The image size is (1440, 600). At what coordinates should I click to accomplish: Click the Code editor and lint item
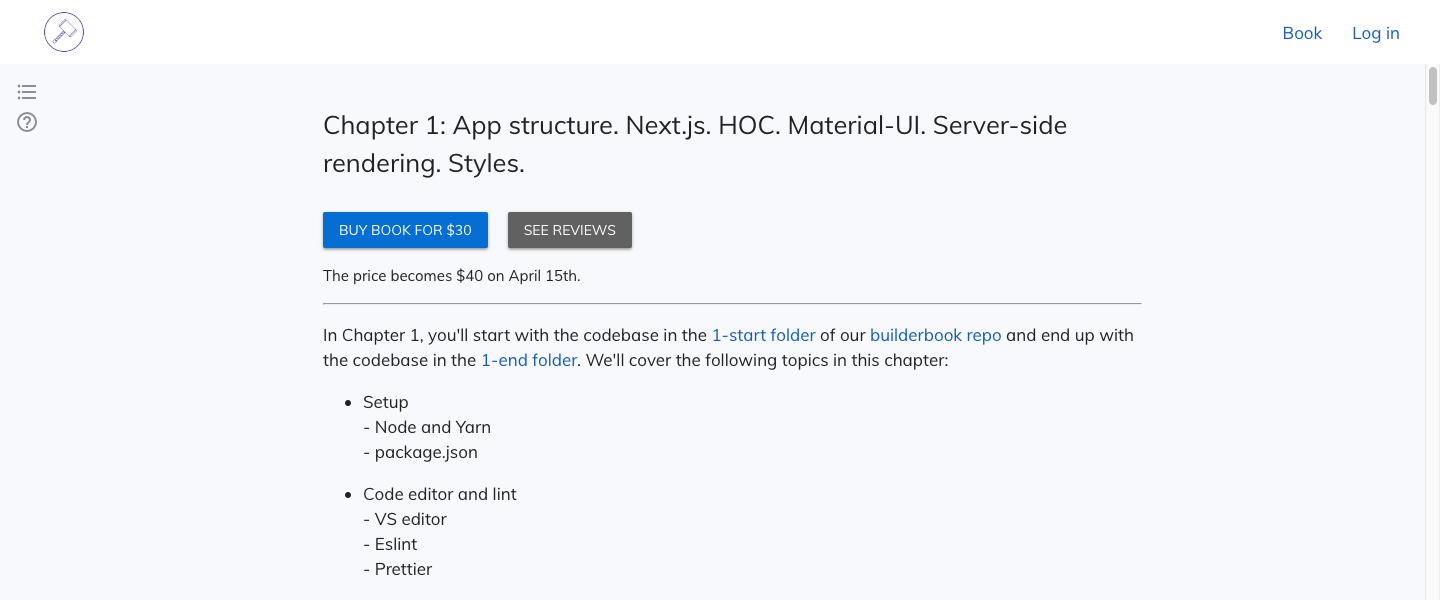(440, 494)
